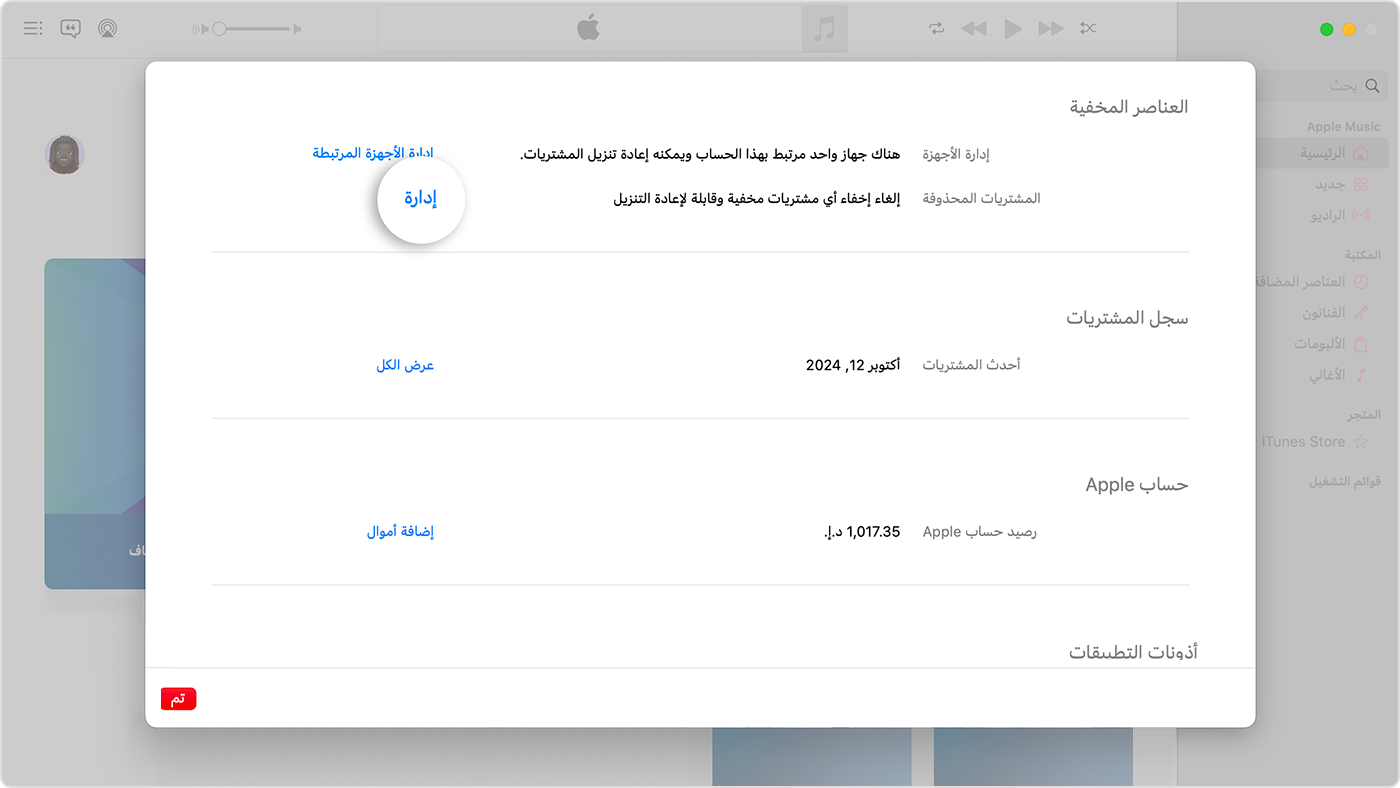Click the AirPlay icon
1400x788 pixels.
click(107, 29)
